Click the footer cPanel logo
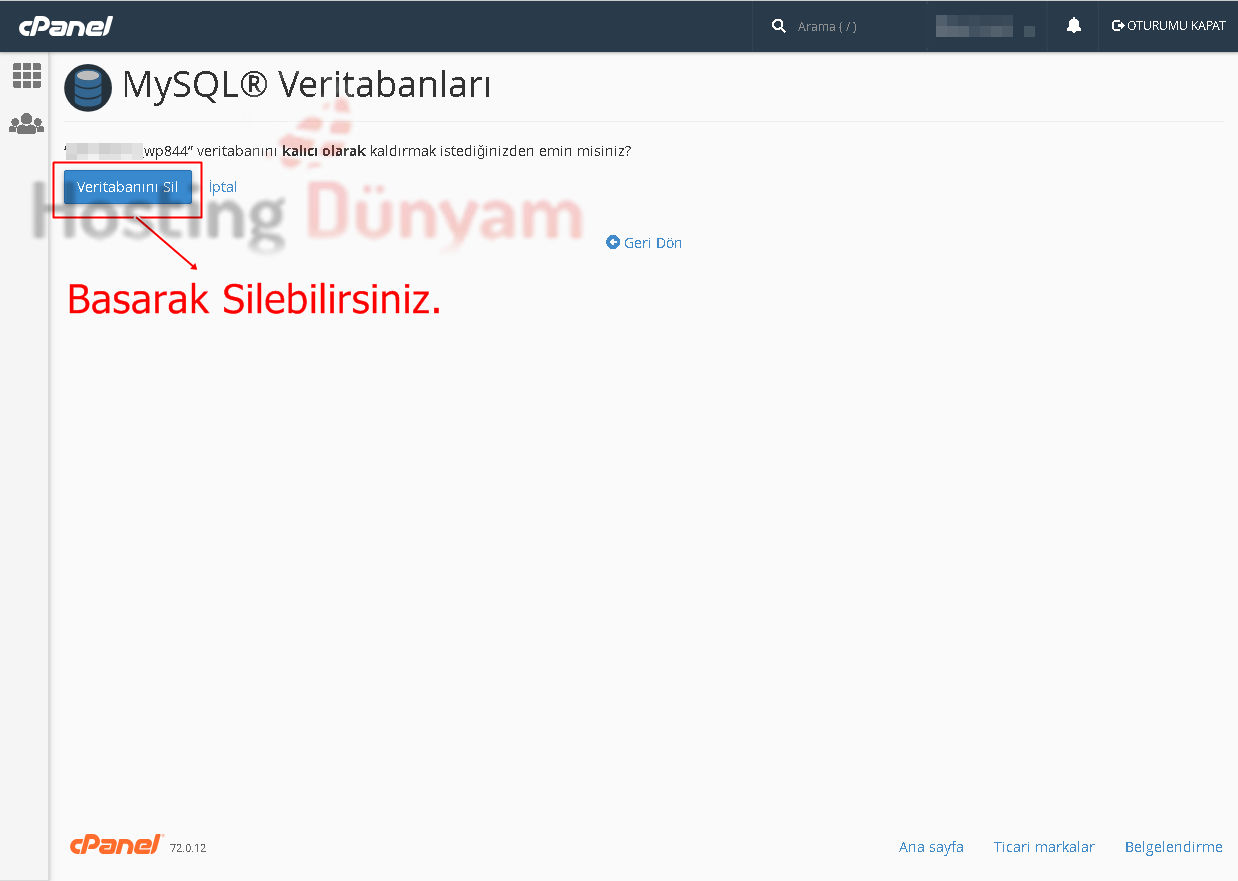Screen dimensions: 1238x881 click(x=117, y=844)
